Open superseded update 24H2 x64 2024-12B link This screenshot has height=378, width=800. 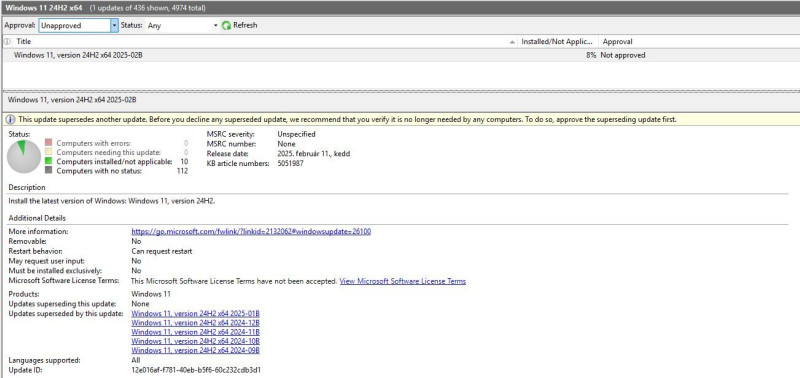195,323
